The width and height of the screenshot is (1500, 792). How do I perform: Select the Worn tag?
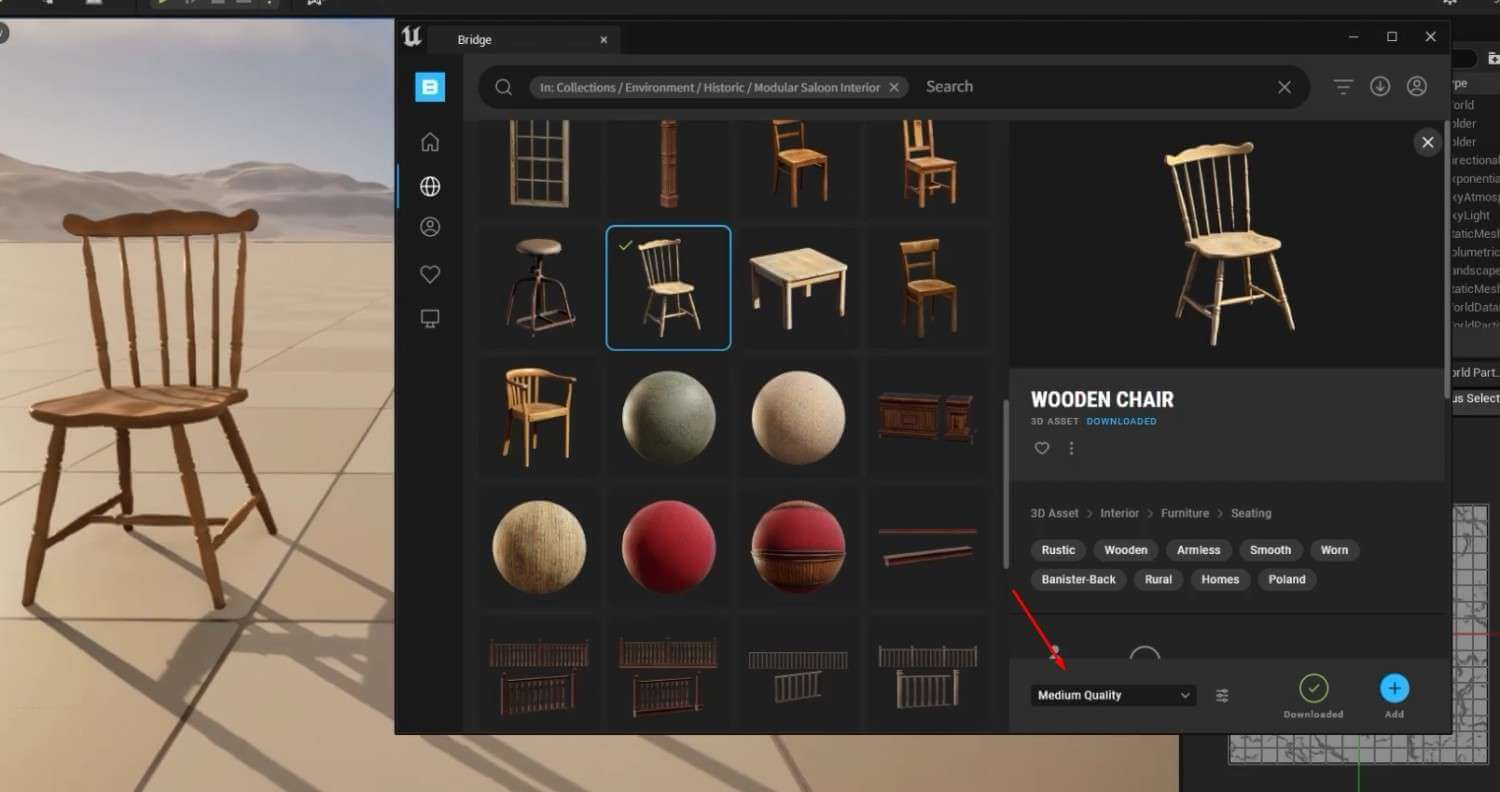click(x=1334, y=550)
